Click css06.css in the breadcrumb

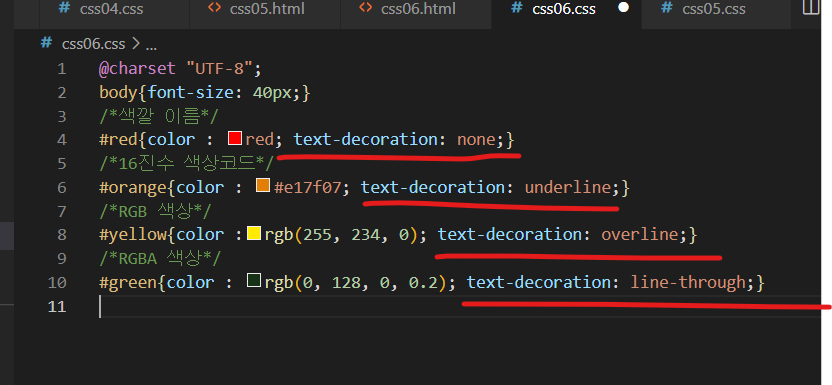point(93,44)
